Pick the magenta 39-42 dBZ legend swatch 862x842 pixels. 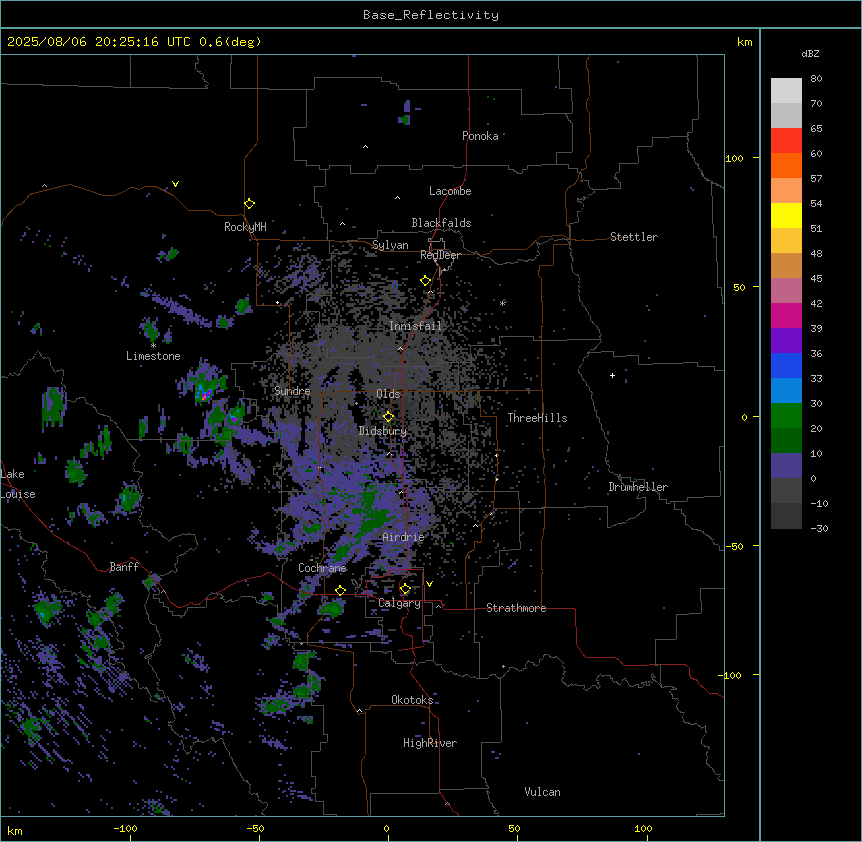[x=786, y=315]
